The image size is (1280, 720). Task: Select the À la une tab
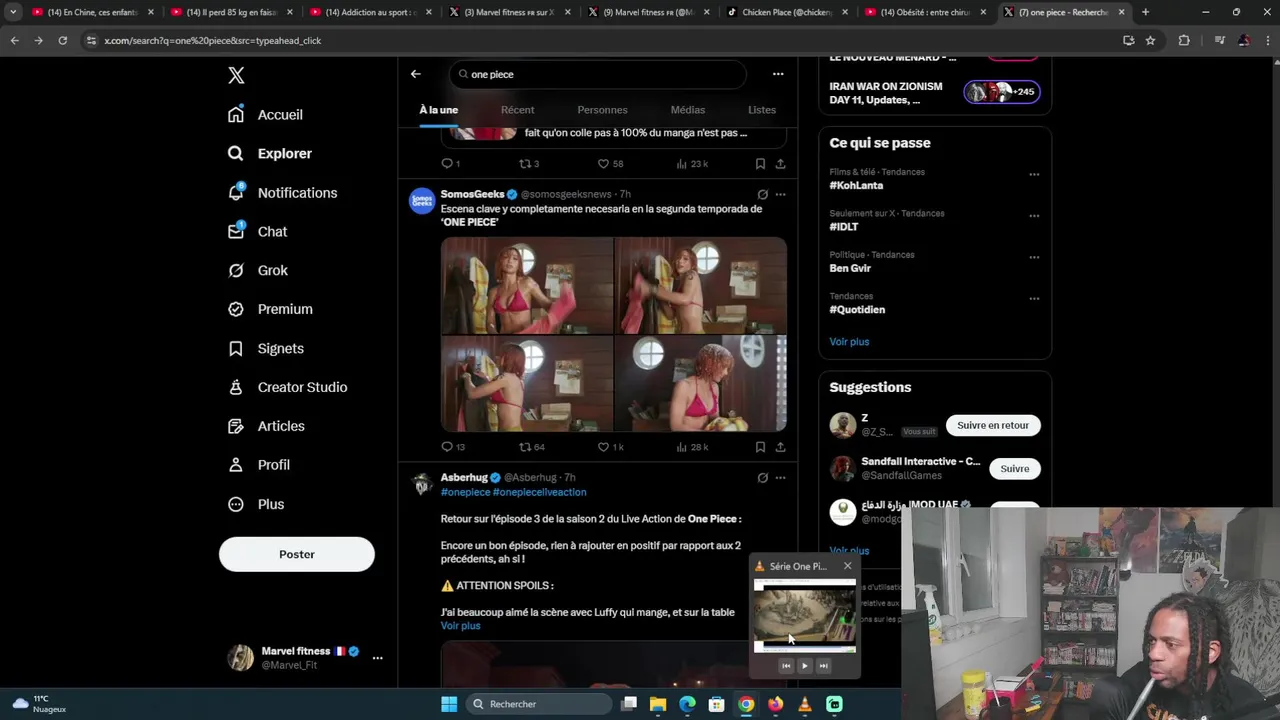[438, 110]
